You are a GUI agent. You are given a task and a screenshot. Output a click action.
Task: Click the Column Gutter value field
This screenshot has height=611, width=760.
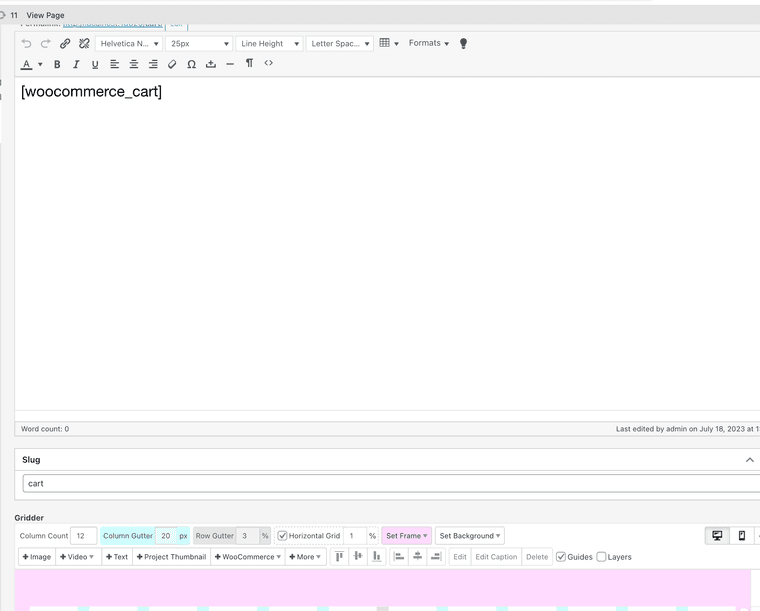click(166, 536)
